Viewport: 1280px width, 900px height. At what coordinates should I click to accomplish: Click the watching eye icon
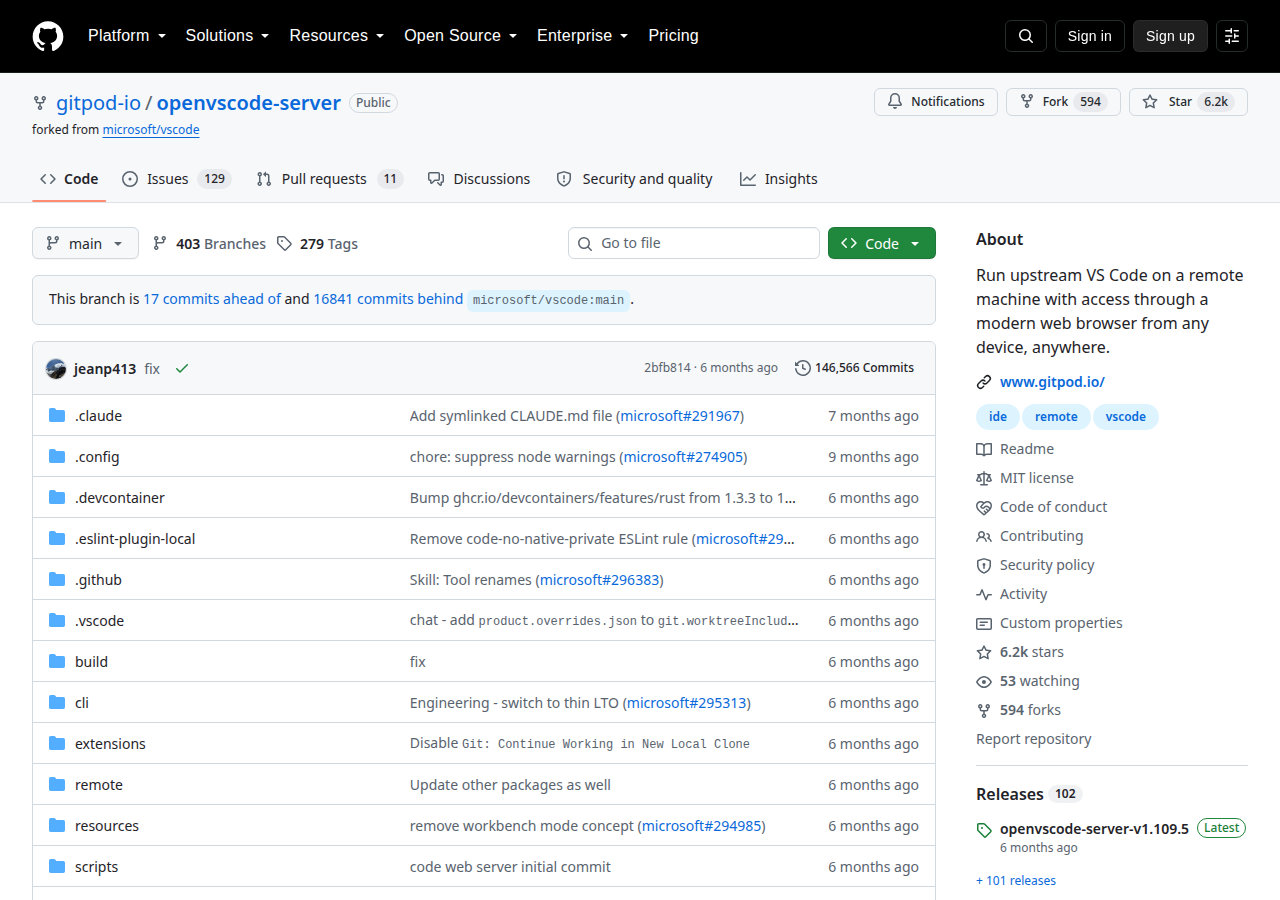pos(984,681)
